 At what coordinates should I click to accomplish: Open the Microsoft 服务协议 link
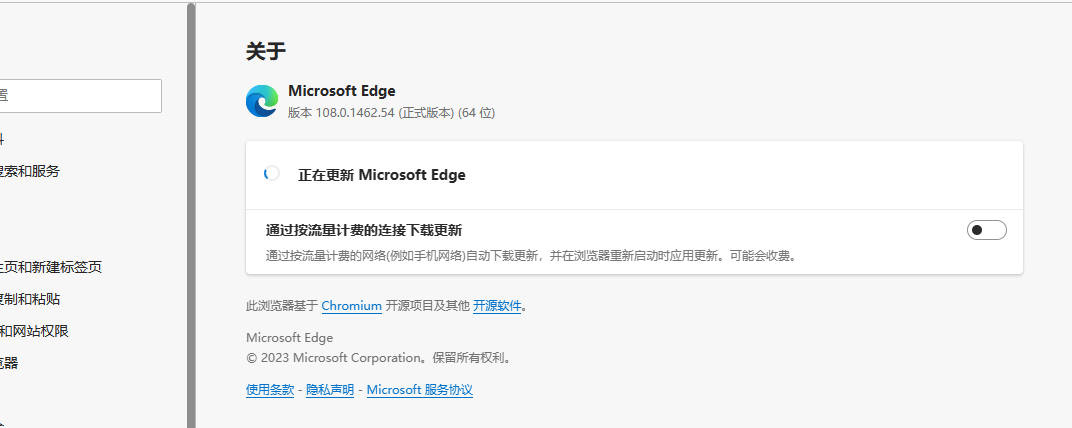(420, 390)
